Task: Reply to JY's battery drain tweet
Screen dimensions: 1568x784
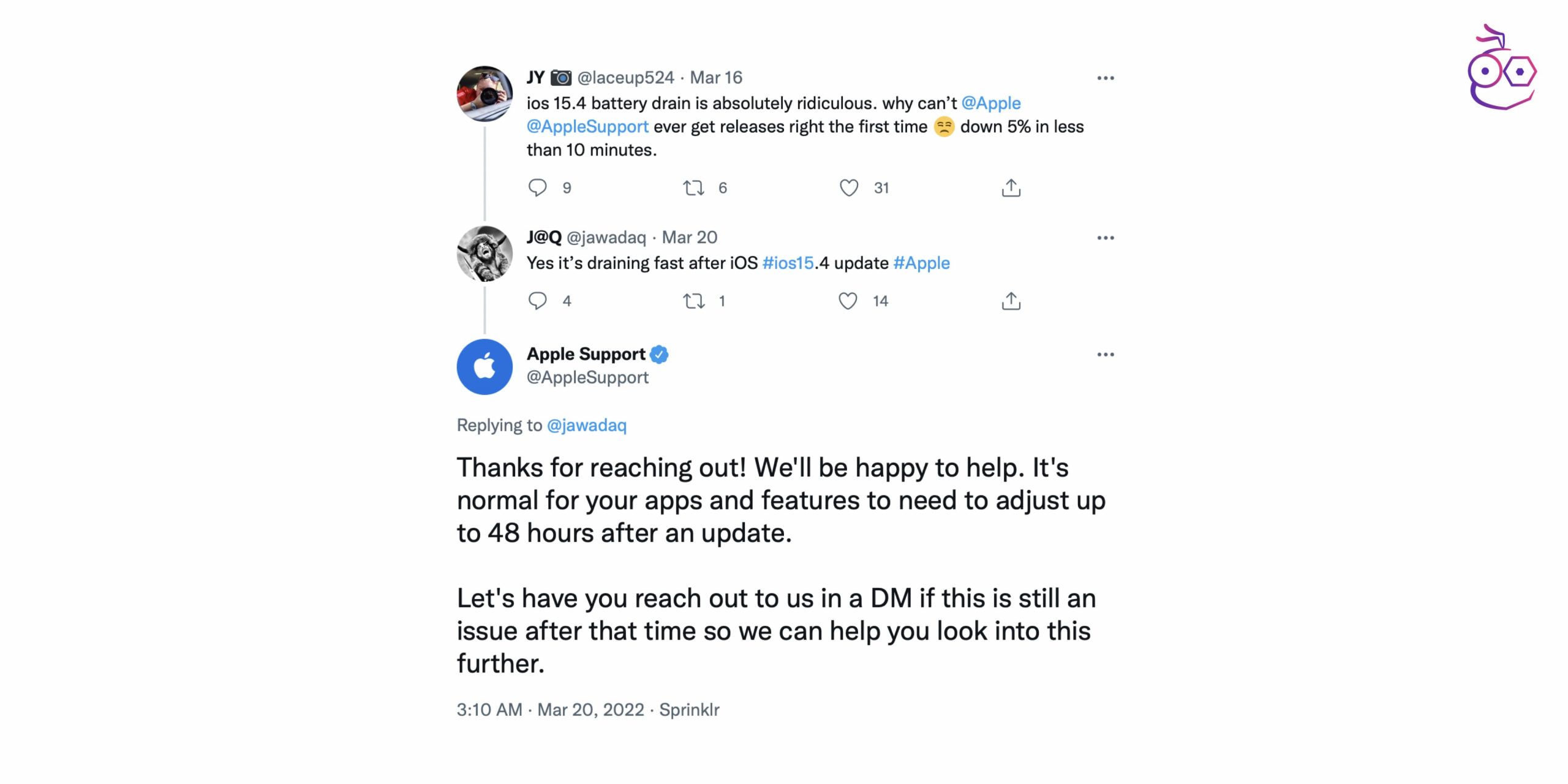Action: pyautogui.click(x=537, y=187)
